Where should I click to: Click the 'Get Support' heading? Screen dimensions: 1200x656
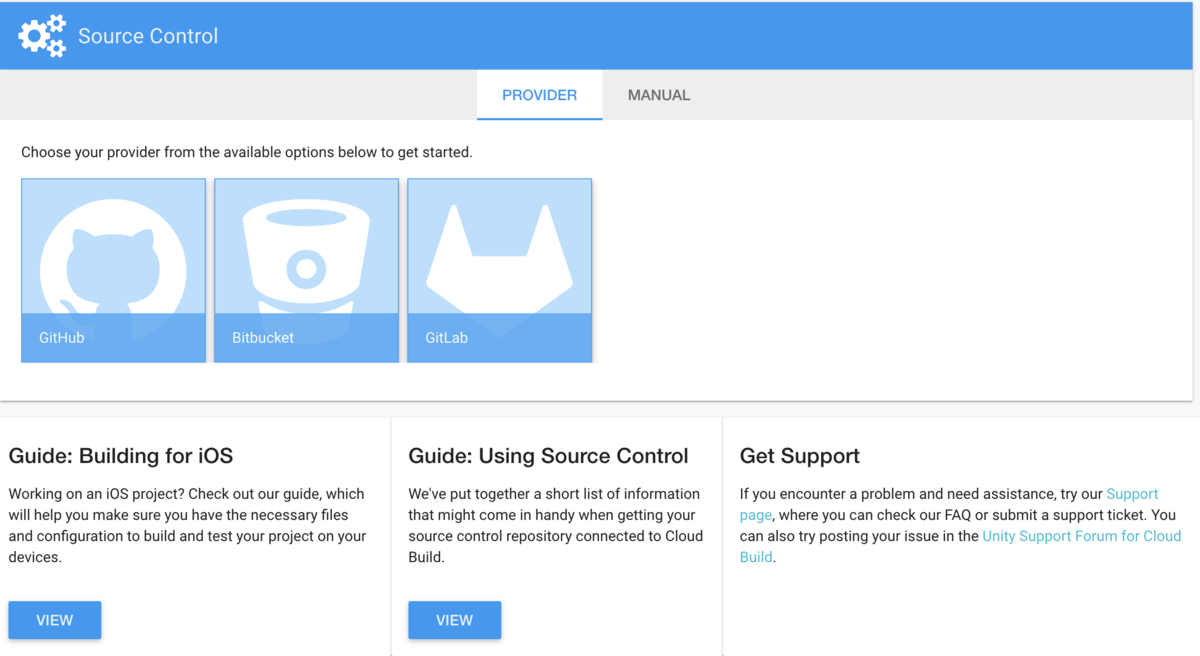click(x=800, y=456)
